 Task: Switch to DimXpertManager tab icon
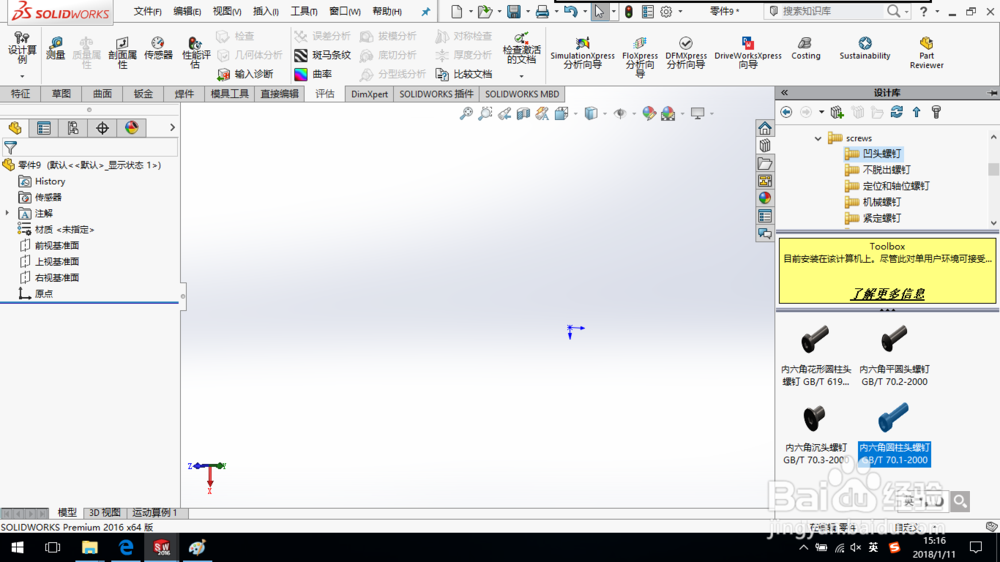(102, 128)
